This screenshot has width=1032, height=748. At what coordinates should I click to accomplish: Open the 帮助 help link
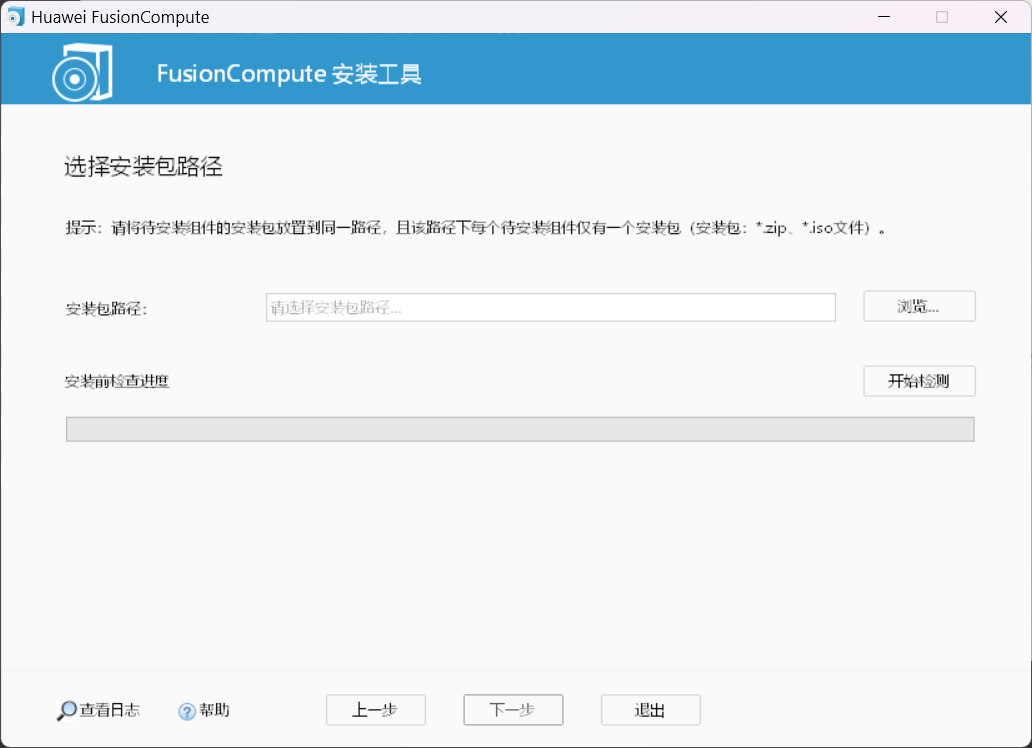[215, 710]
